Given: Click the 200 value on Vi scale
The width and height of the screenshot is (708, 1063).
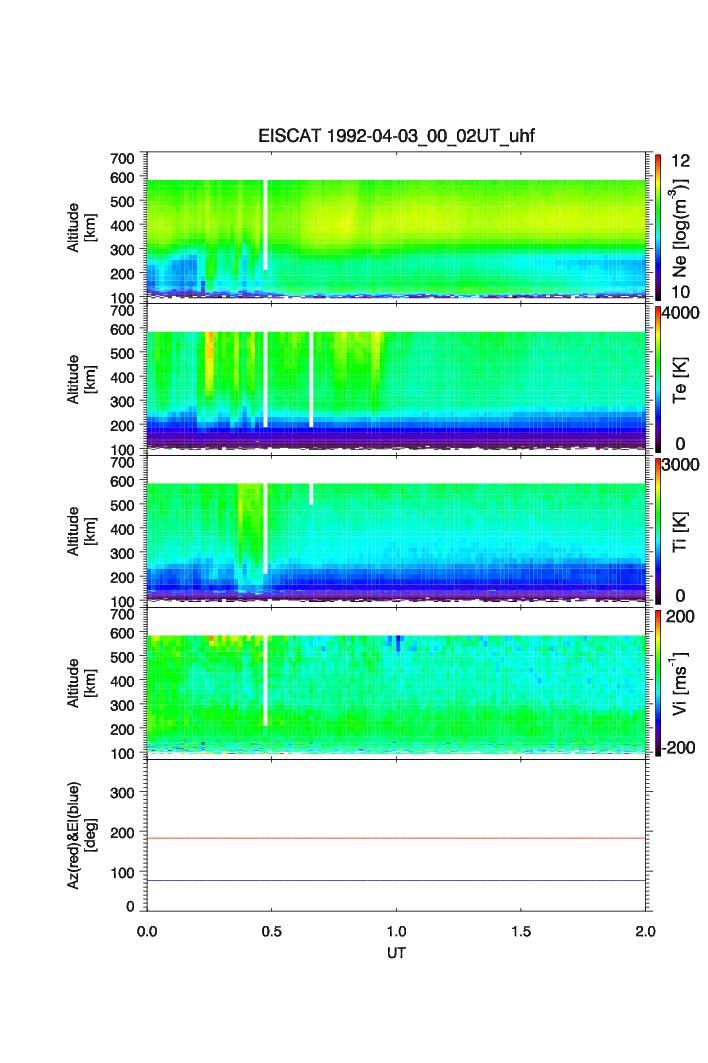Looking at the screenshot, I should (x=680, y=616).
